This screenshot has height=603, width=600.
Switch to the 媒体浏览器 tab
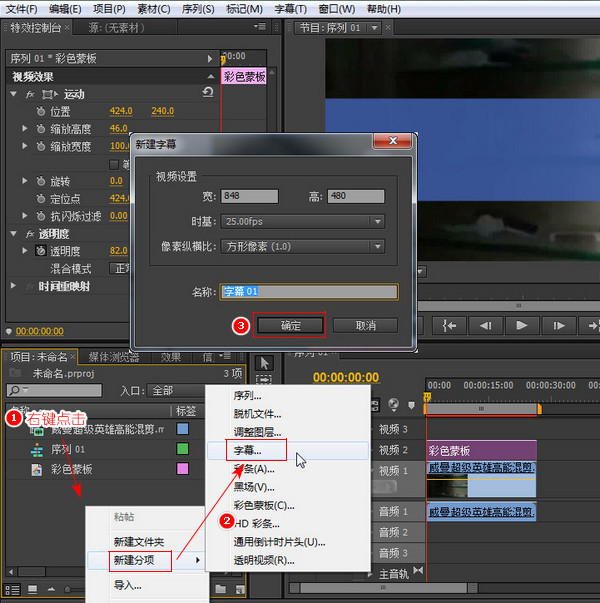coord(114,357)
